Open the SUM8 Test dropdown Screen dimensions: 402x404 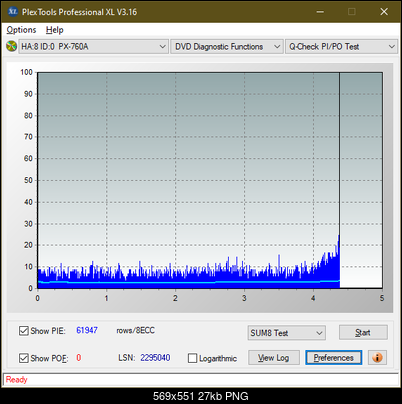click(287, 333)
